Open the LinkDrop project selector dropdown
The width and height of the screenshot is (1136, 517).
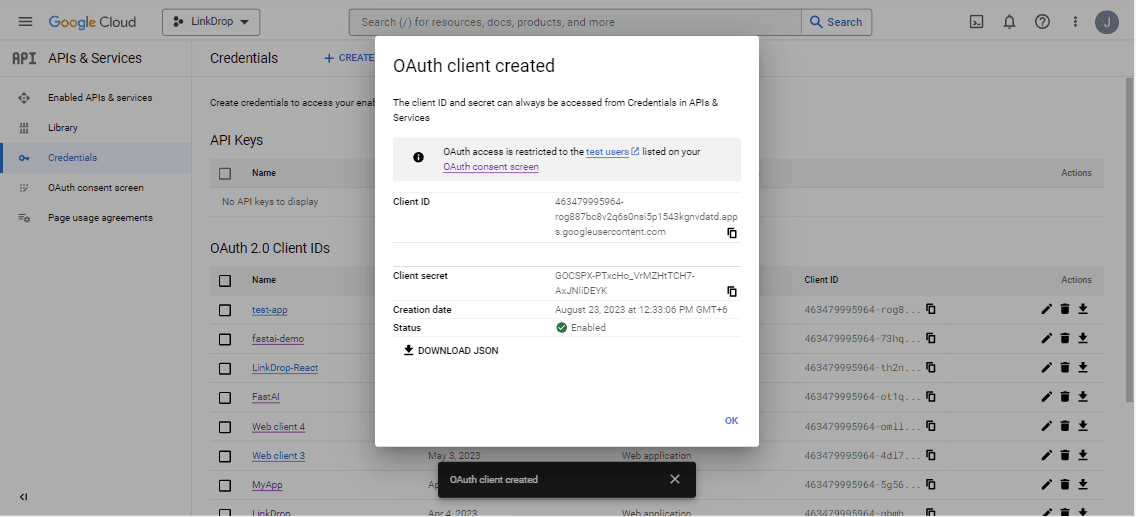211,22
